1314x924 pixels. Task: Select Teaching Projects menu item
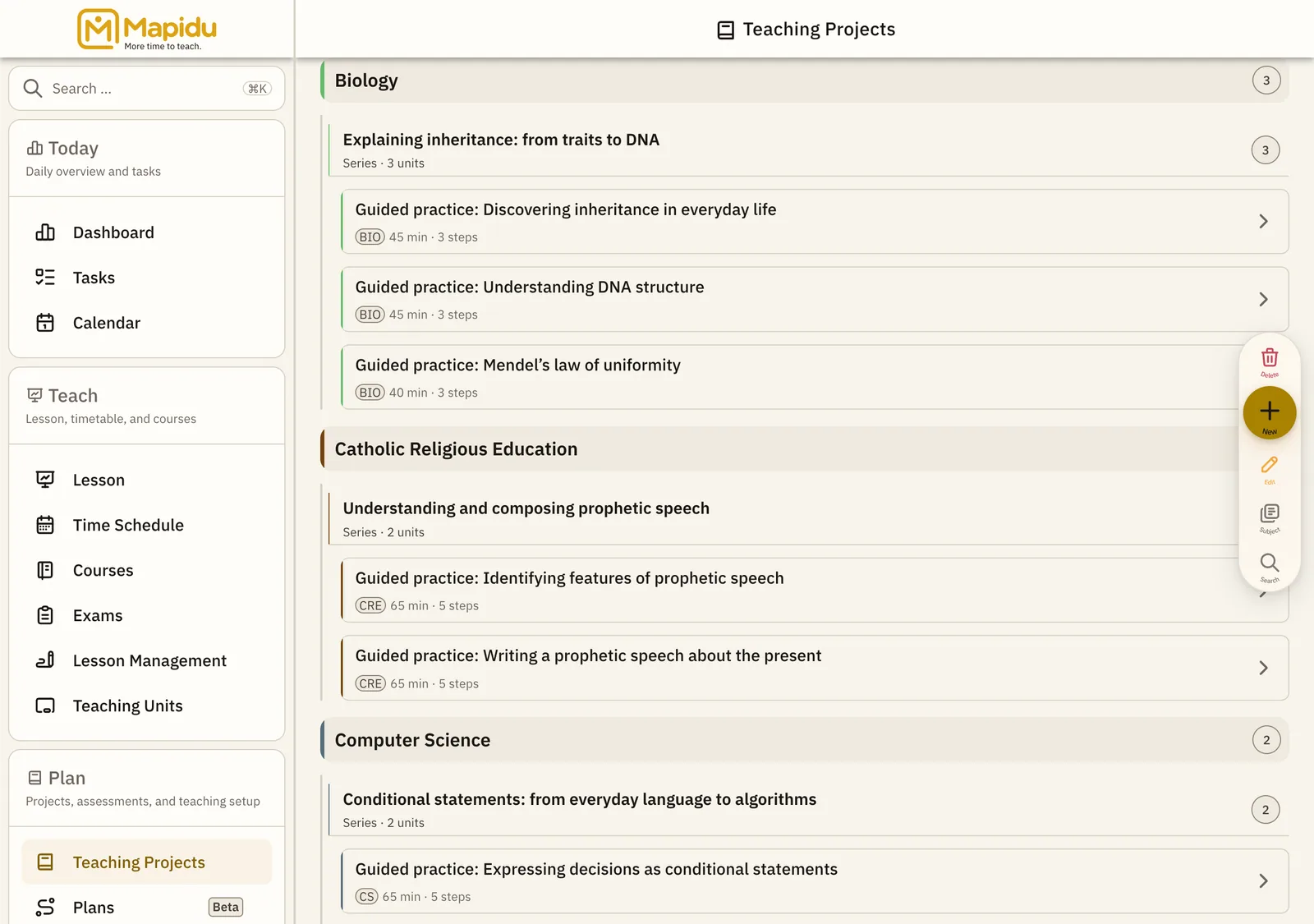(x=147, y=862)
